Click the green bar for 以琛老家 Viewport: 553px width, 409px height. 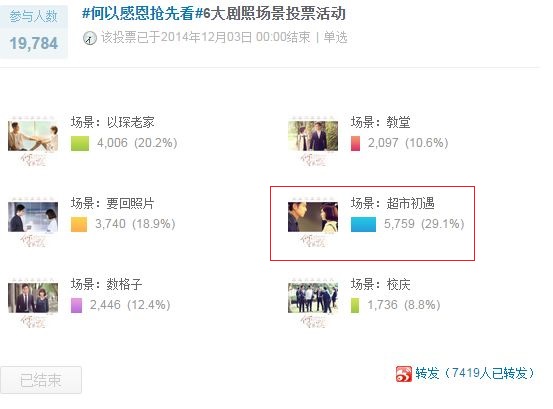point(80,144)
